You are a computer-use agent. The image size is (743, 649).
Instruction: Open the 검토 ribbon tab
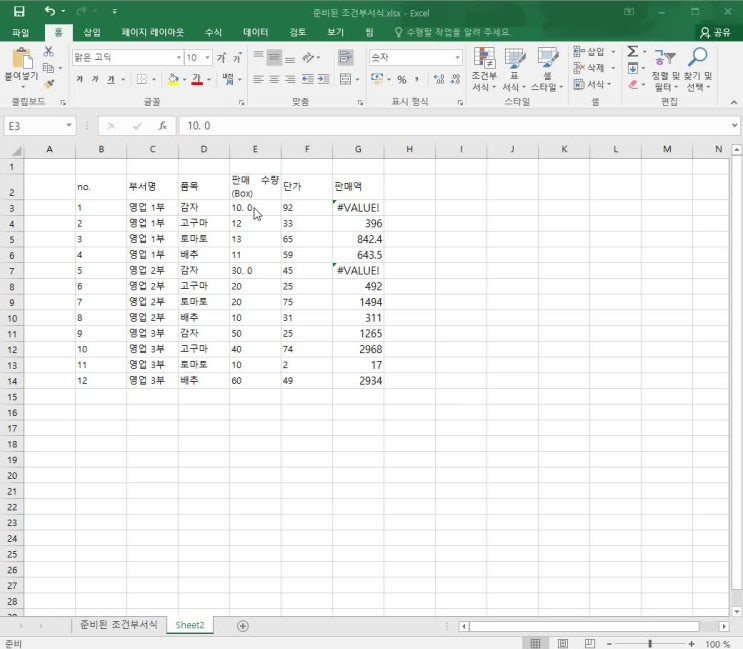click(x=298, y=32)
